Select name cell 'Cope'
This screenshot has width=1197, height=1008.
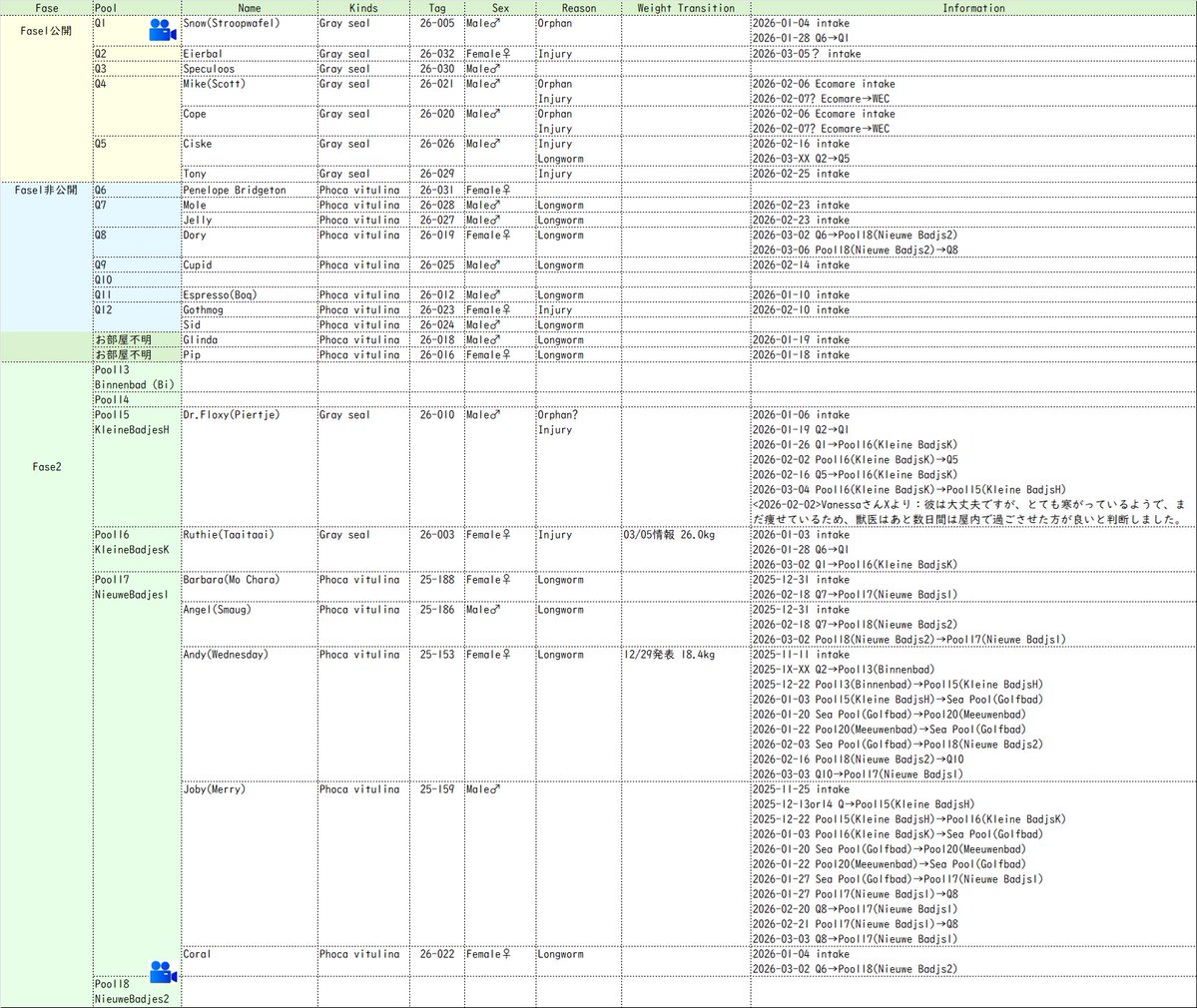[x=250, y=121]
